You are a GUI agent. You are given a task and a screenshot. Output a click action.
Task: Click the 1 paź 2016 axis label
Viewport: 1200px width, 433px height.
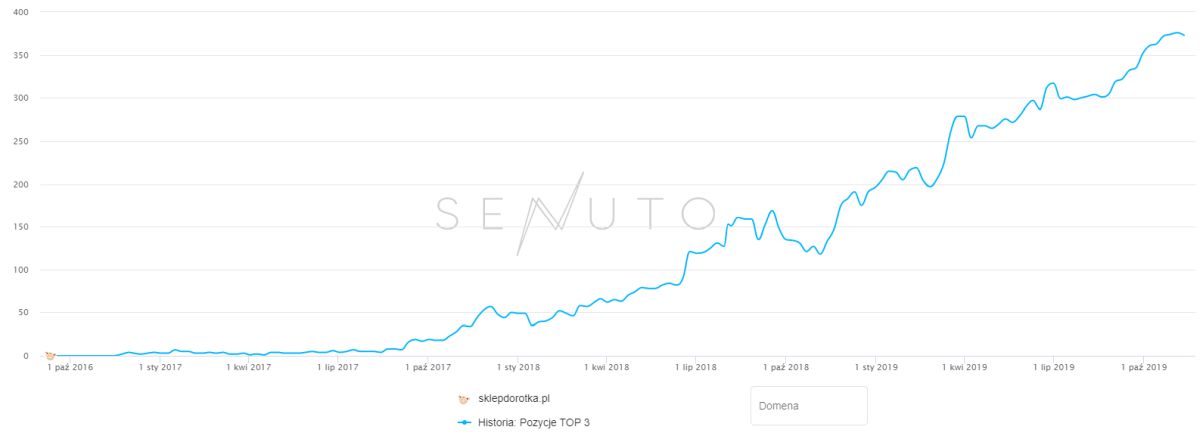(72, 368)
